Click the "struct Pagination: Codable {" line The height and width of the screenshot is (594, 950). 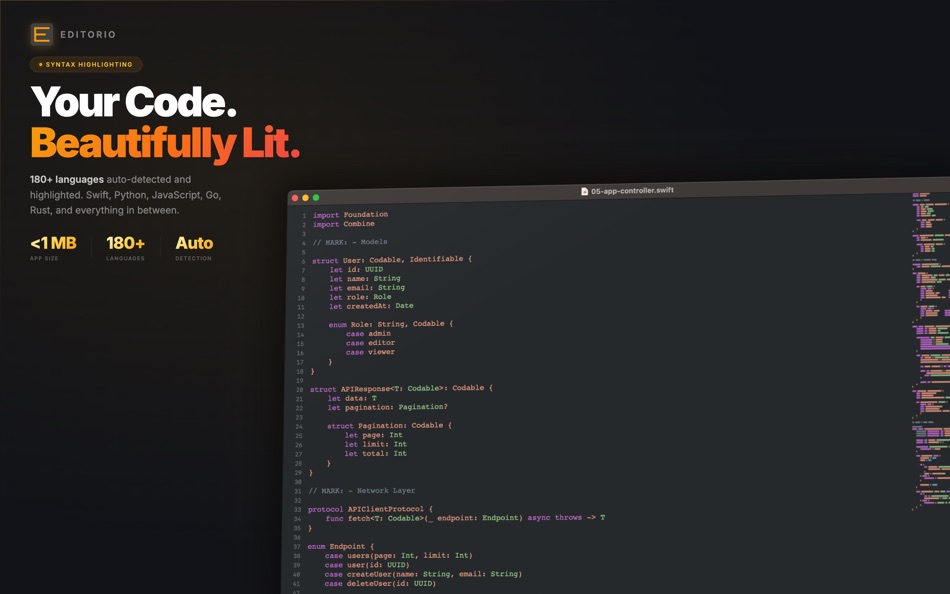pyautogui.click(x=389, y=425)
